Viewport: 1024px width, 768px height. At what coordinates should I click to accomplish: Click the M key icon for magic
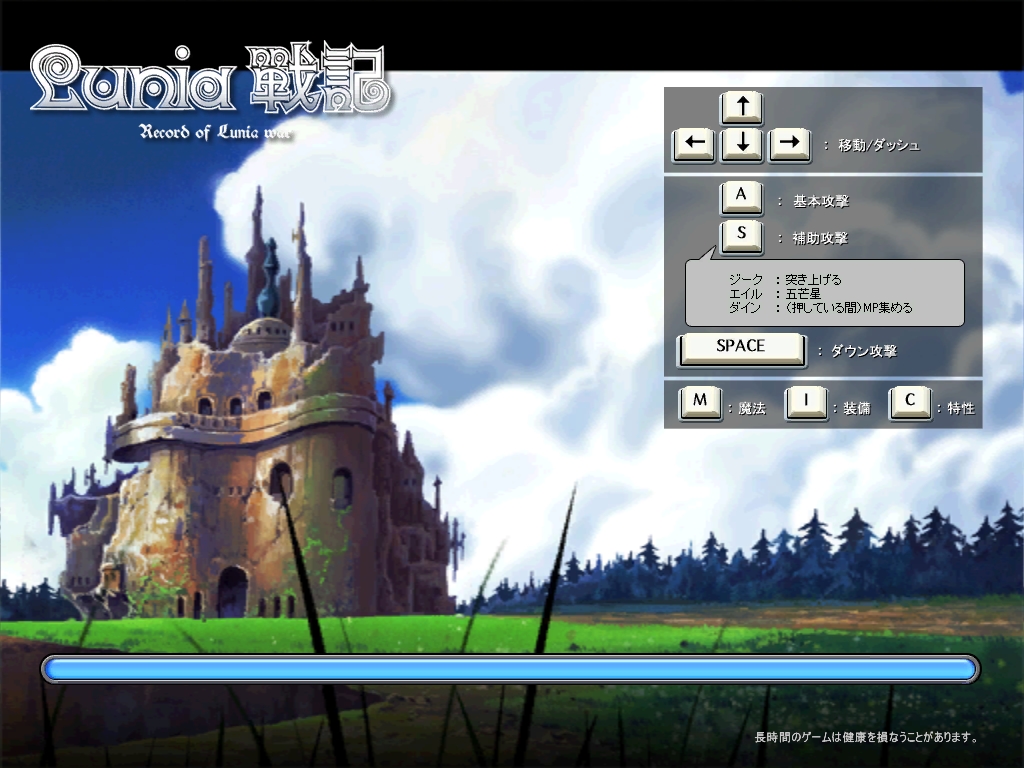coord(700,403)
